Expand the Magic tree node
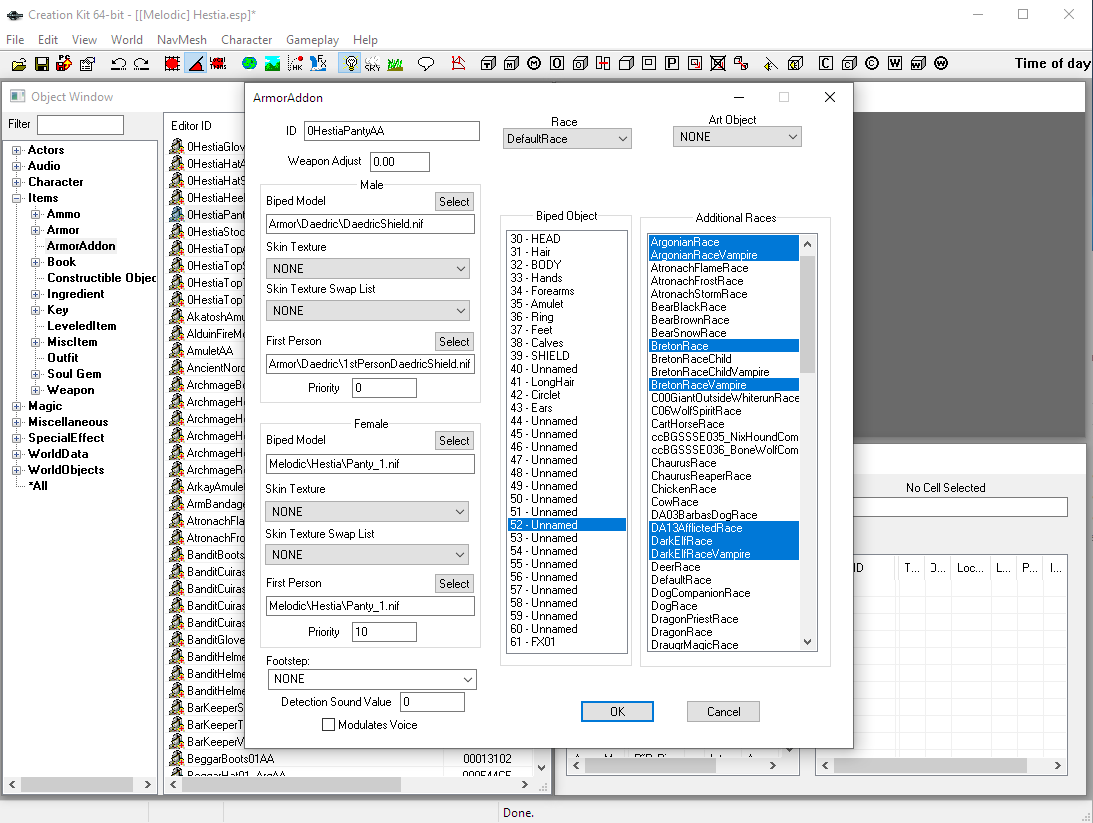Viewport: 1093px width, 823px height. click(17, 406)
